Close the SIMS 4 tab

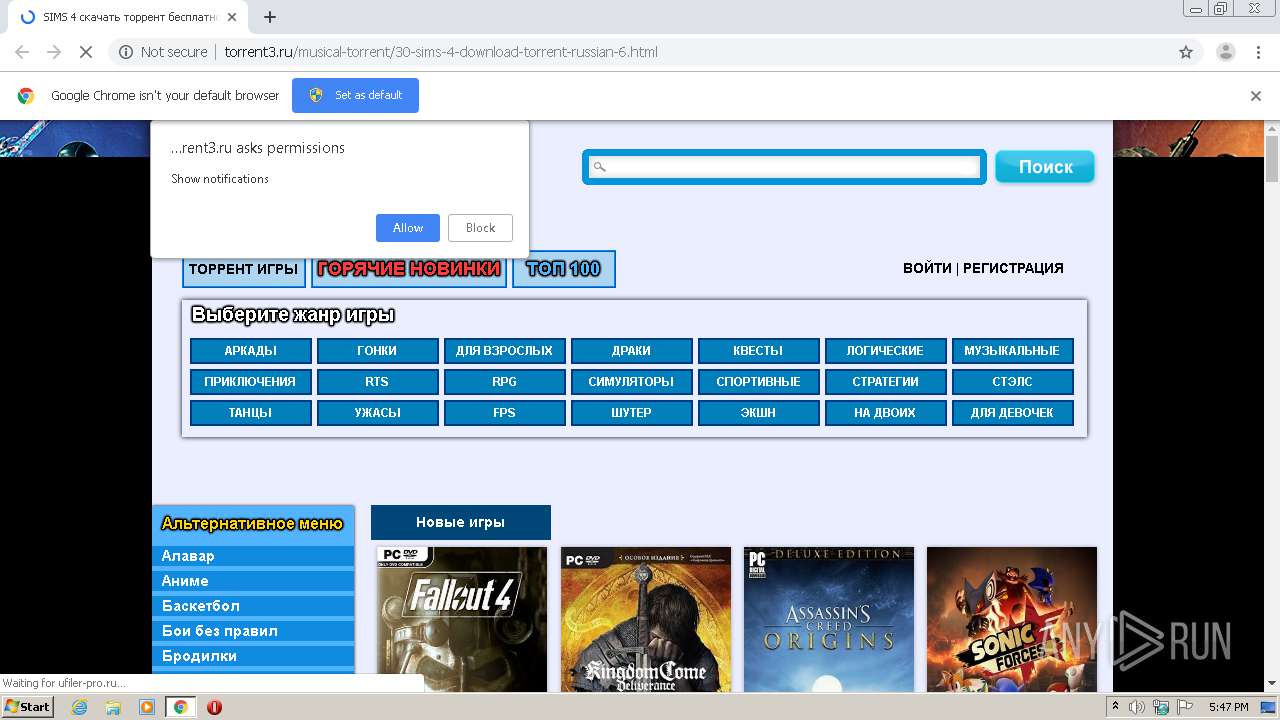[x=230, y=17]
